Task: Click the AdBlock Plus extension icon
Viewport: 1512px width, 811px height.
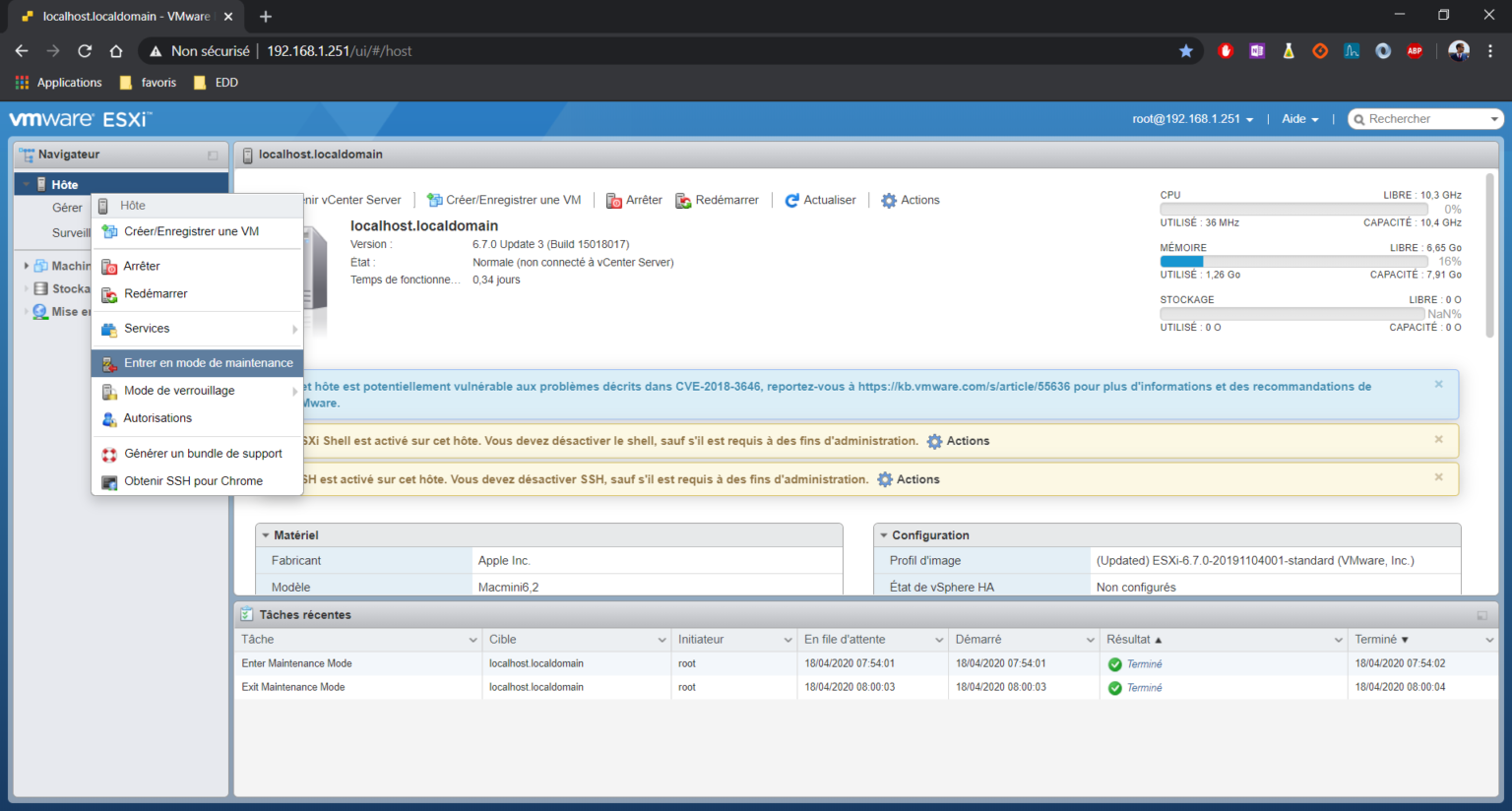Action: click(x=1415, y=50)
